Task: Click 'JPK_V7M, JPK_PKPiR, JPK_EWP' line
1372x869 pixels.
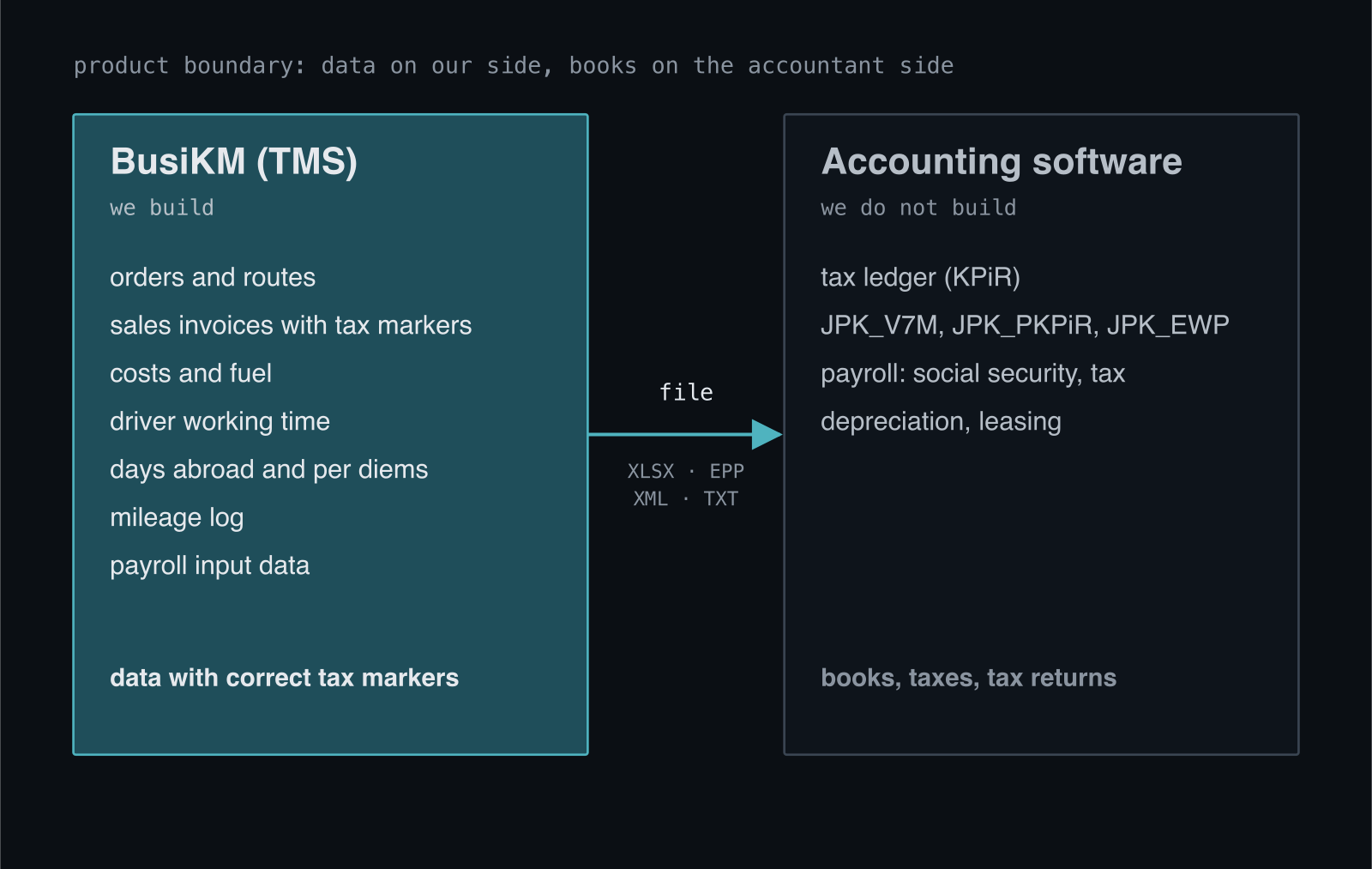Action: (x=1025, y=325)
